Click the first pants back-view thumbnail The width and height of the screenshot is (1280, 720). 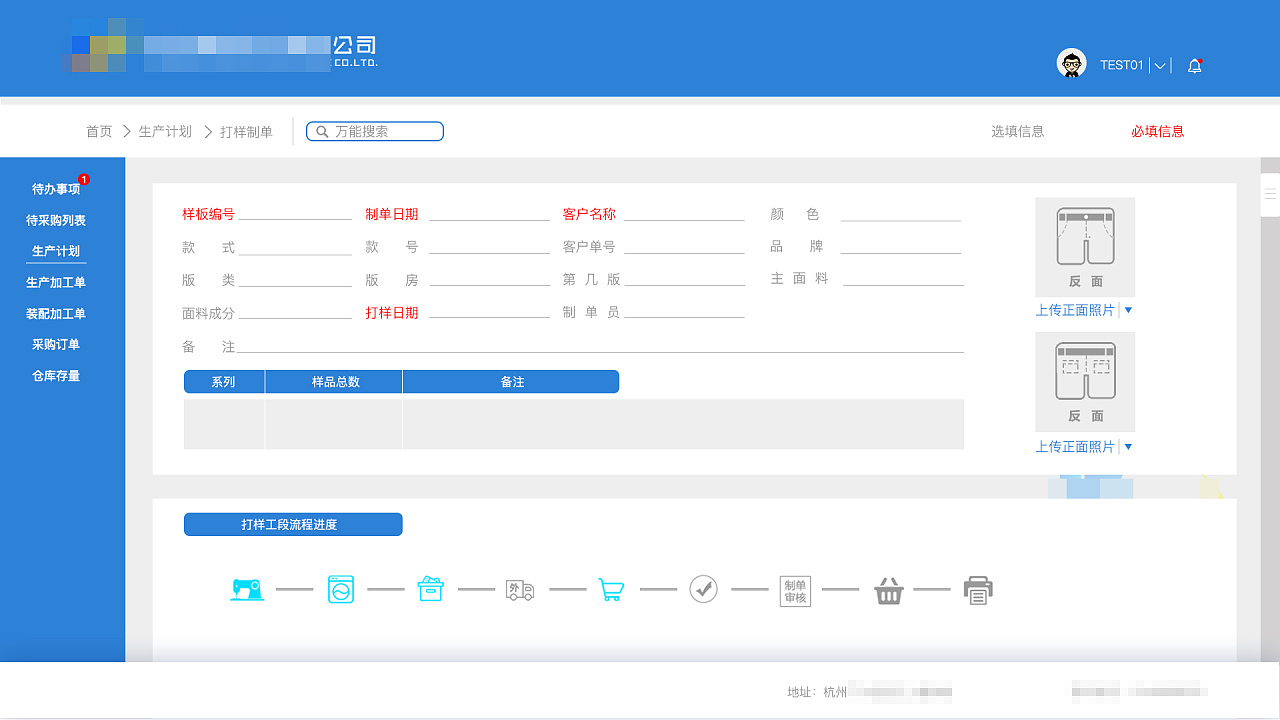(1084, 246)
